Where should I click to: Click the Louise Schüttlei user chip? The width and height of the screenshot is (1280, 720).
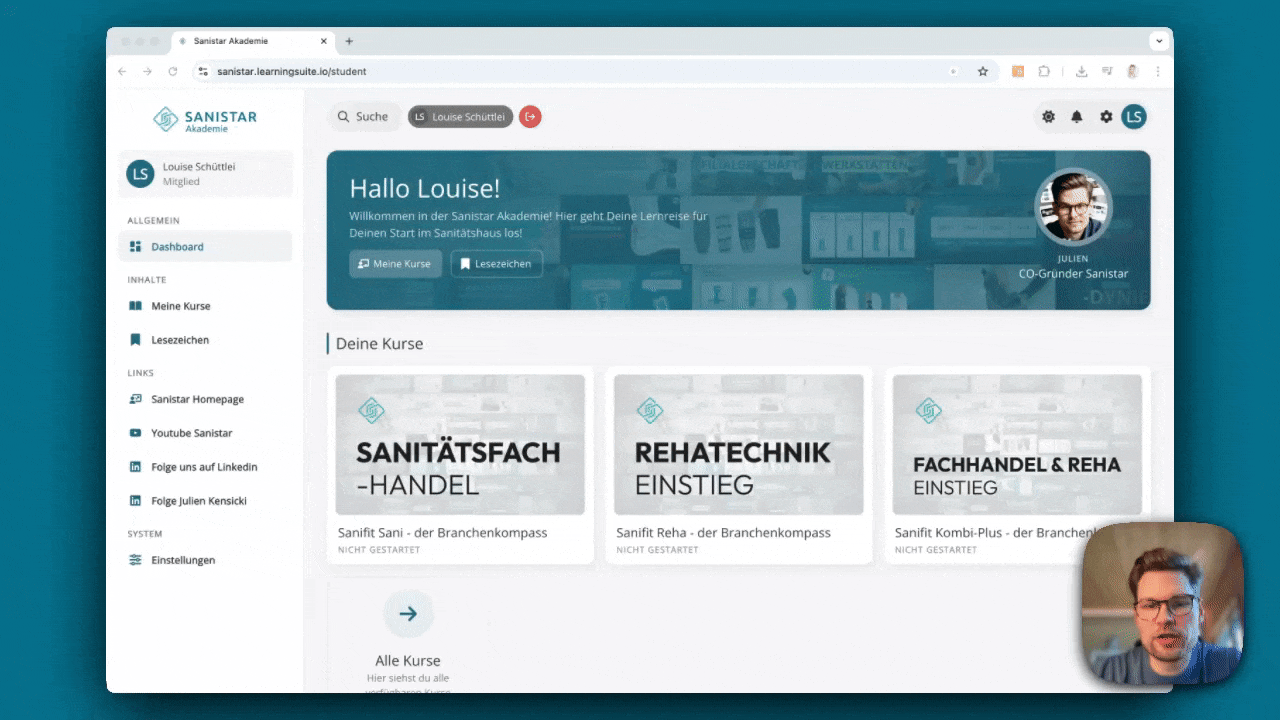coord(461,117)
